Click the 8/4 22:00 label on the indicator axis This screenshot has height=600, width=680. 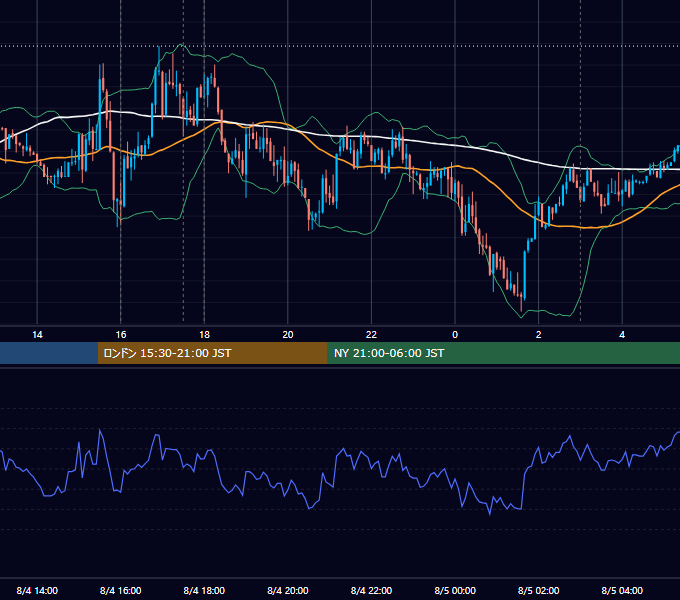click(x=372, y=591)
